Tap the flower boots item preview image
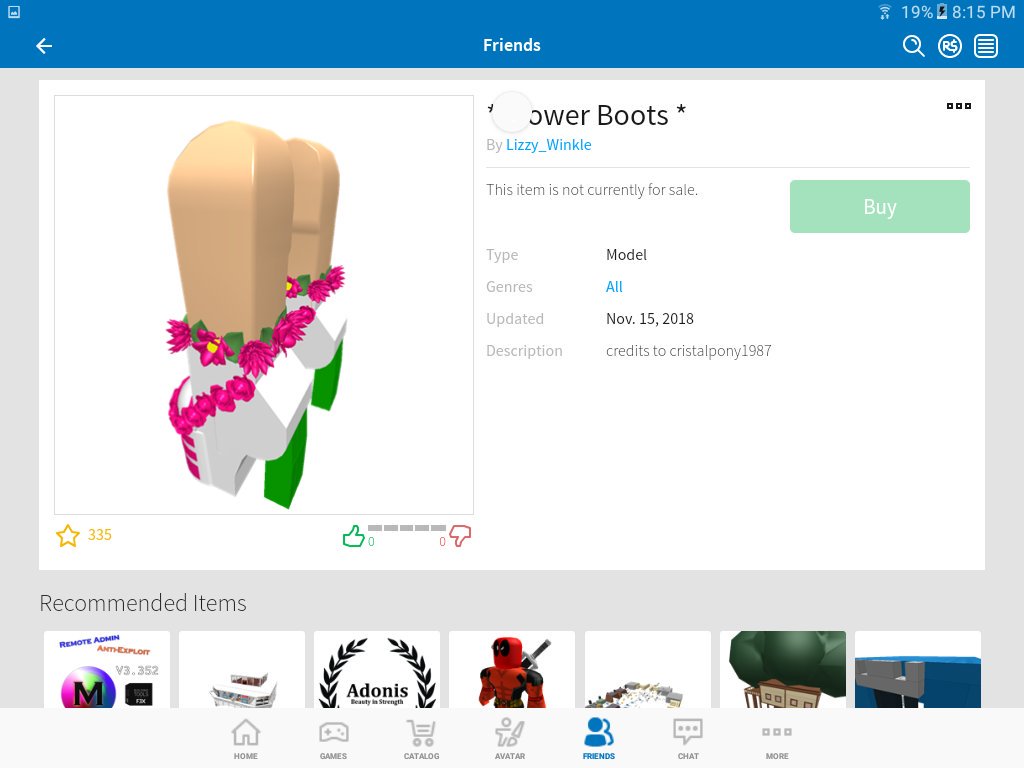Viewport: 1024px width, 768px height. click(x=264, y=305)
